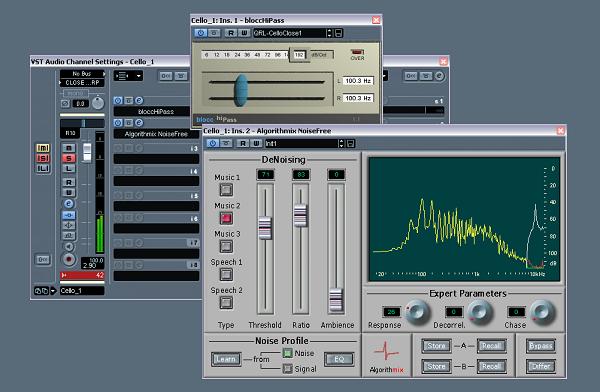This screenshot has height=392, width=600.
Task: Click the Mute button on Cello_1 channel
Action: point(68,148)
